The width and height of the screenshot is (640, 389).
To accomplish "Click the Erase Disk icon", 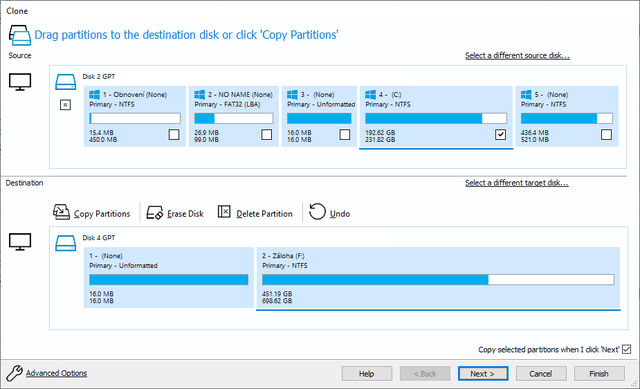I will click(155, 213).
